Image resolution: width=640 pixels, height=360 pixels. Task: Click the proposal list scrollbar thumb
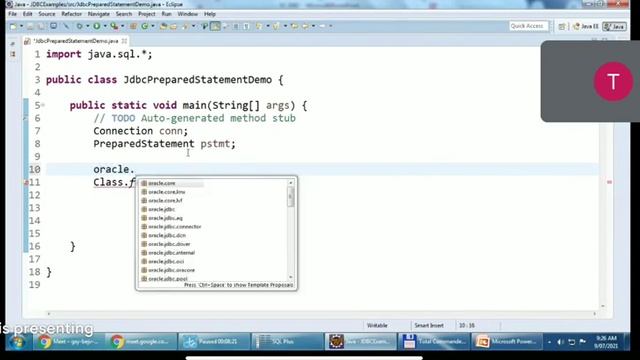(x=291, y=197)
